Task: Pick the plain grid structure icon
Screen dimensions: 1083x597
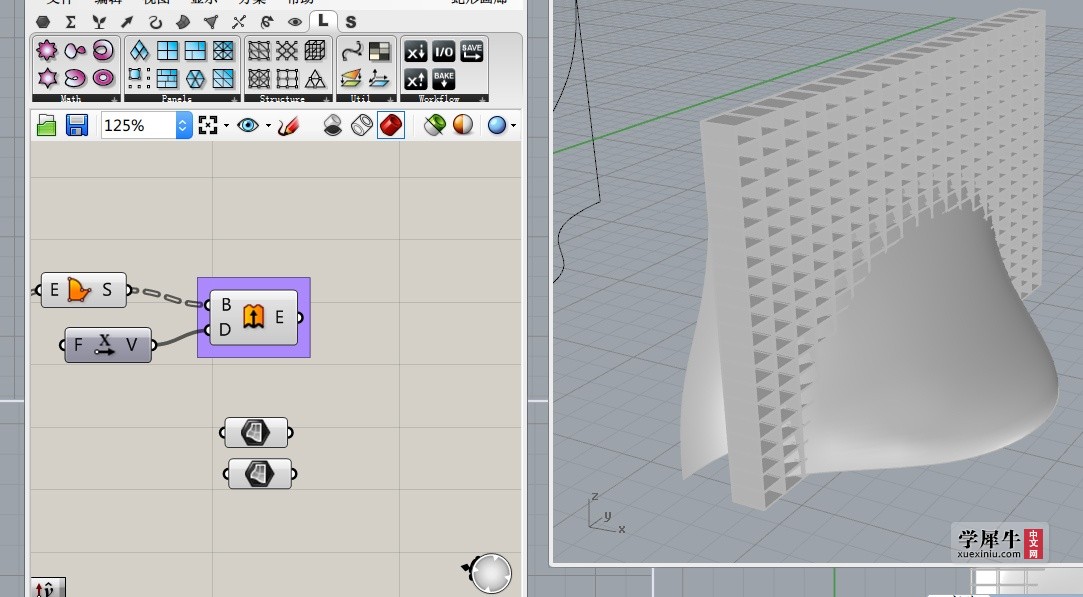Action: (x=287, y=79)
